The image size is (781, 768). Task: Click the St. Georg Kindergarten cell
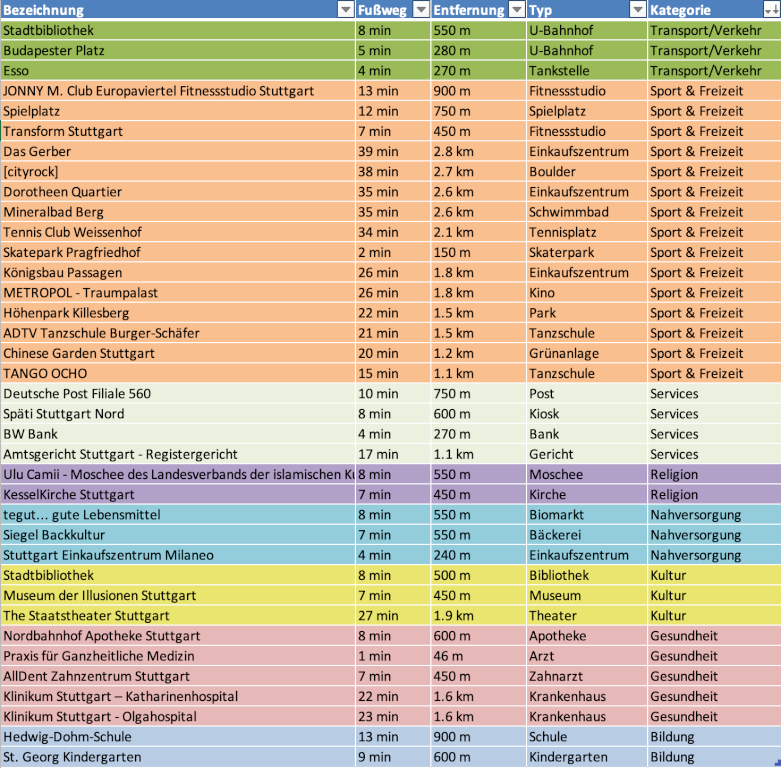[178, 757]
